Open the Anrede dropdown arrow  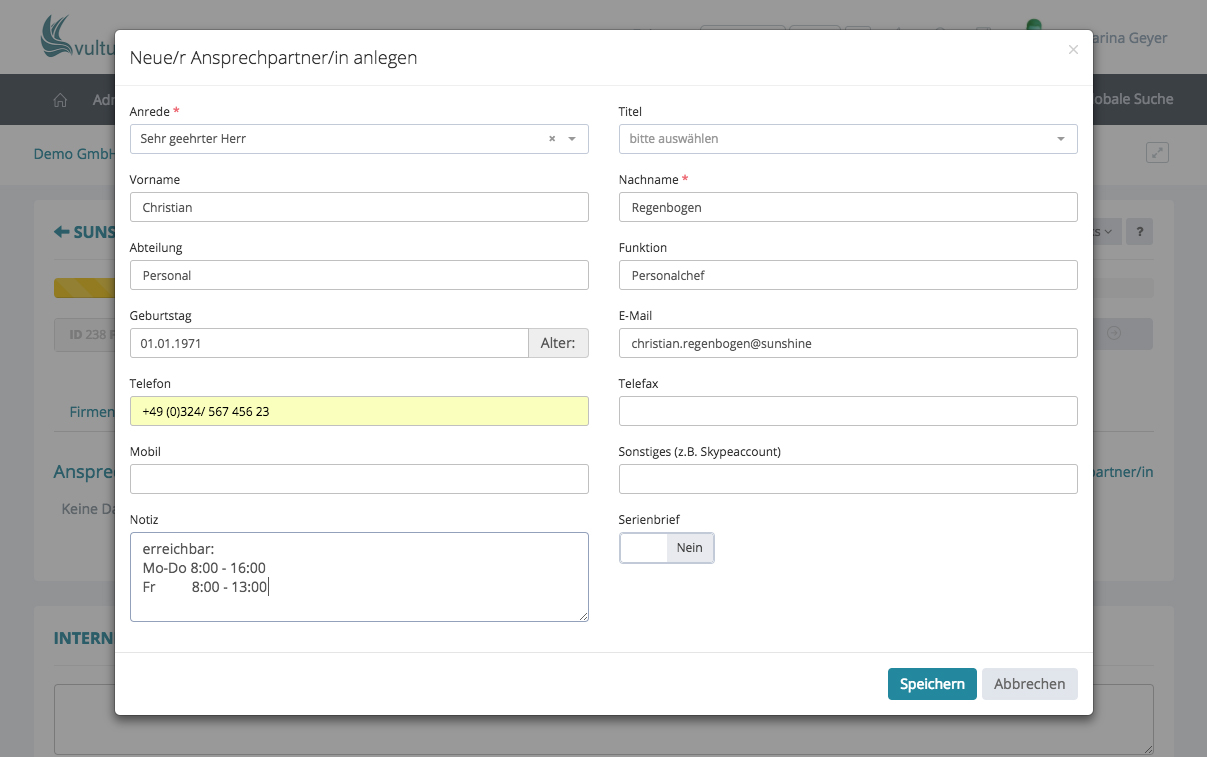(x=572, y=139)
